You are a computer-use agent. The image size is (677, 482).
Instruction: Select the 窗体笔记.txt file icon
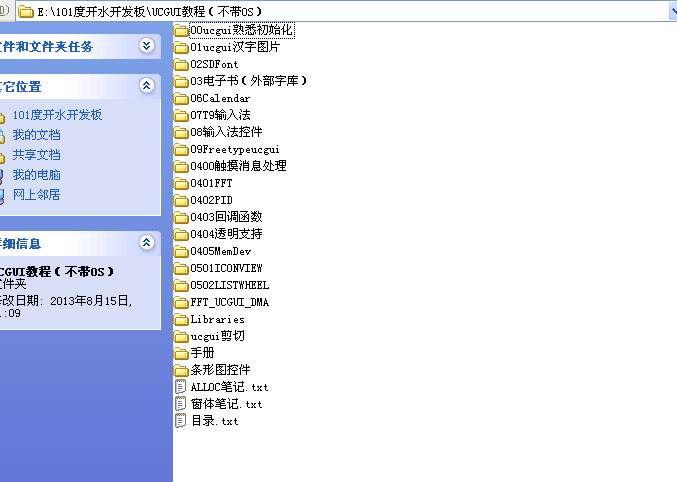180,404
